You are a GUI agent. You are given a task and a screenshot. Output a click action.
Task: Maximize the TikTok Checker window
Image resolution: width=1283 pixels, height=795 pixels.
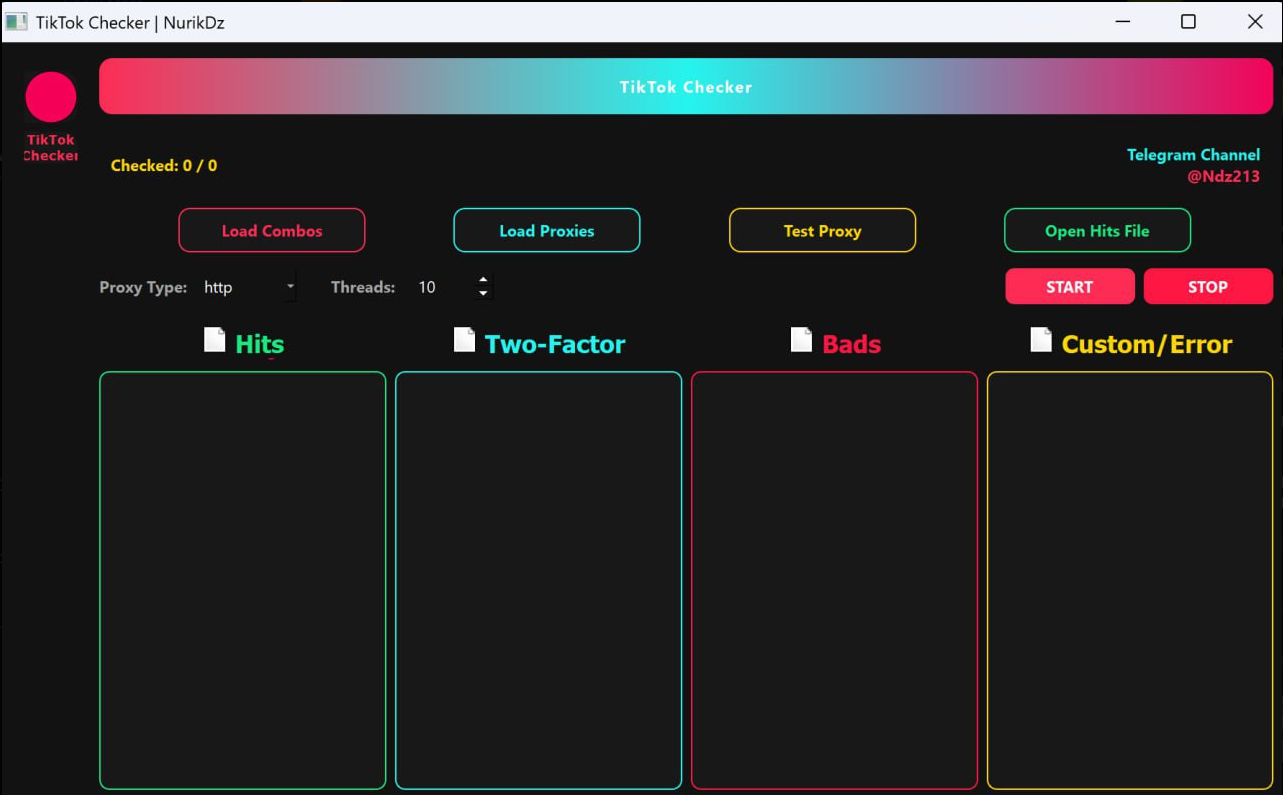(x=1188, y=22)
